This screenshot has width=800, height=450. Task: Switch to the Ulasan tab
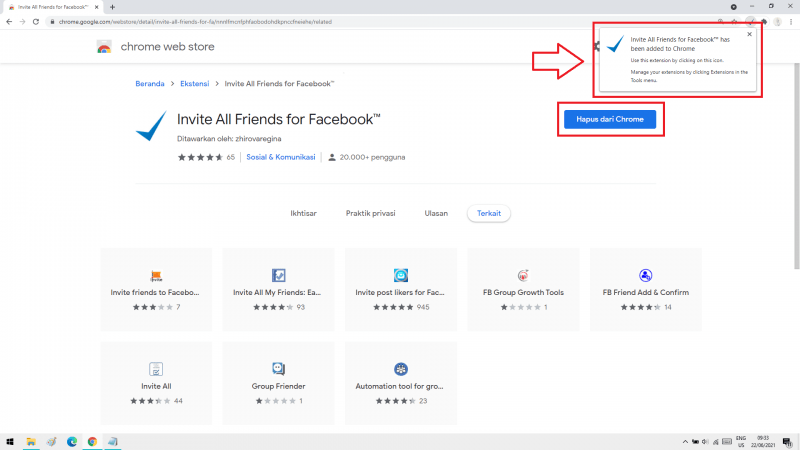[x=436, y=213]
